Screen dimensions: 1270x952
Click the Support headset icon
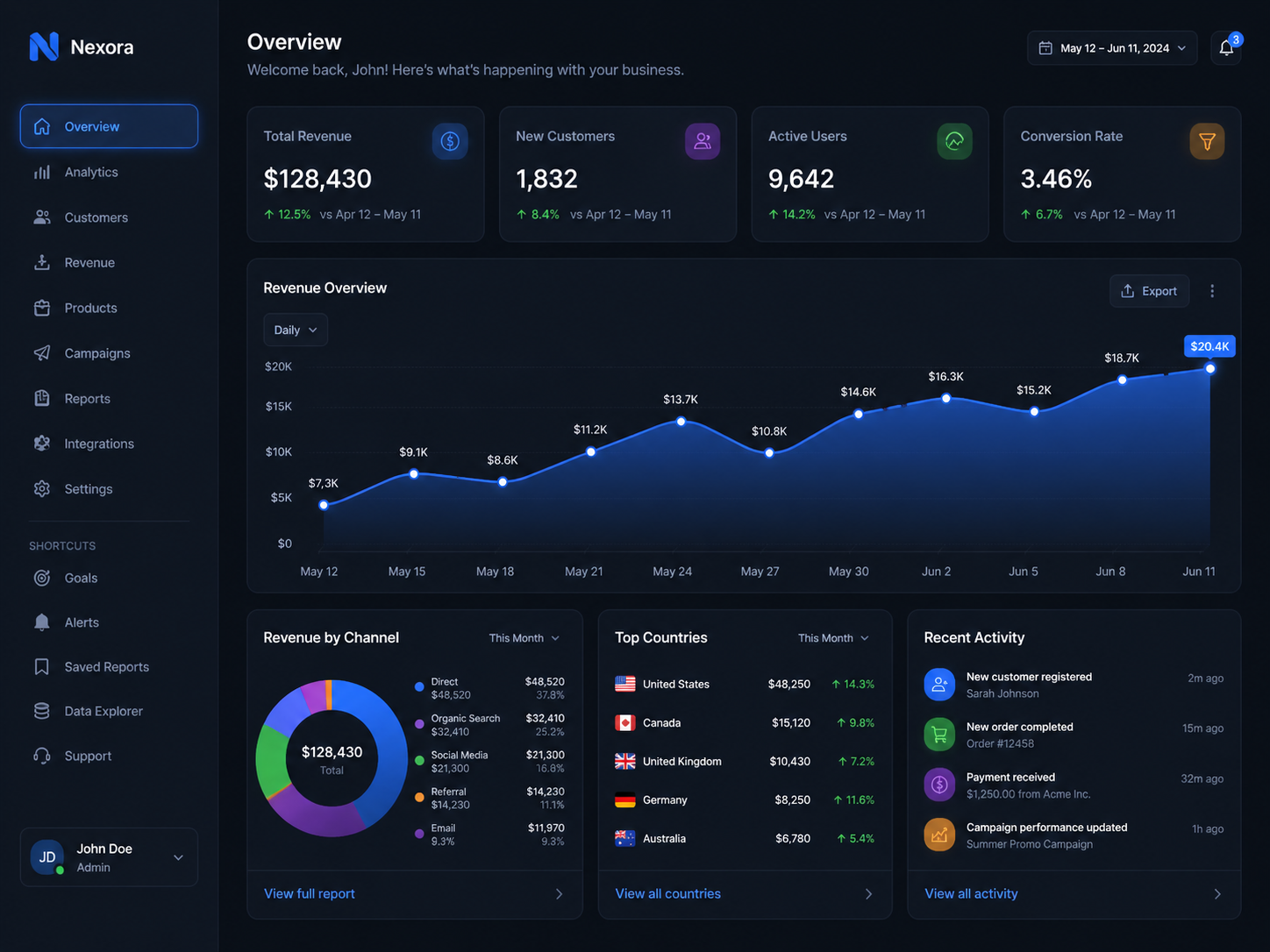pos(41,756)
